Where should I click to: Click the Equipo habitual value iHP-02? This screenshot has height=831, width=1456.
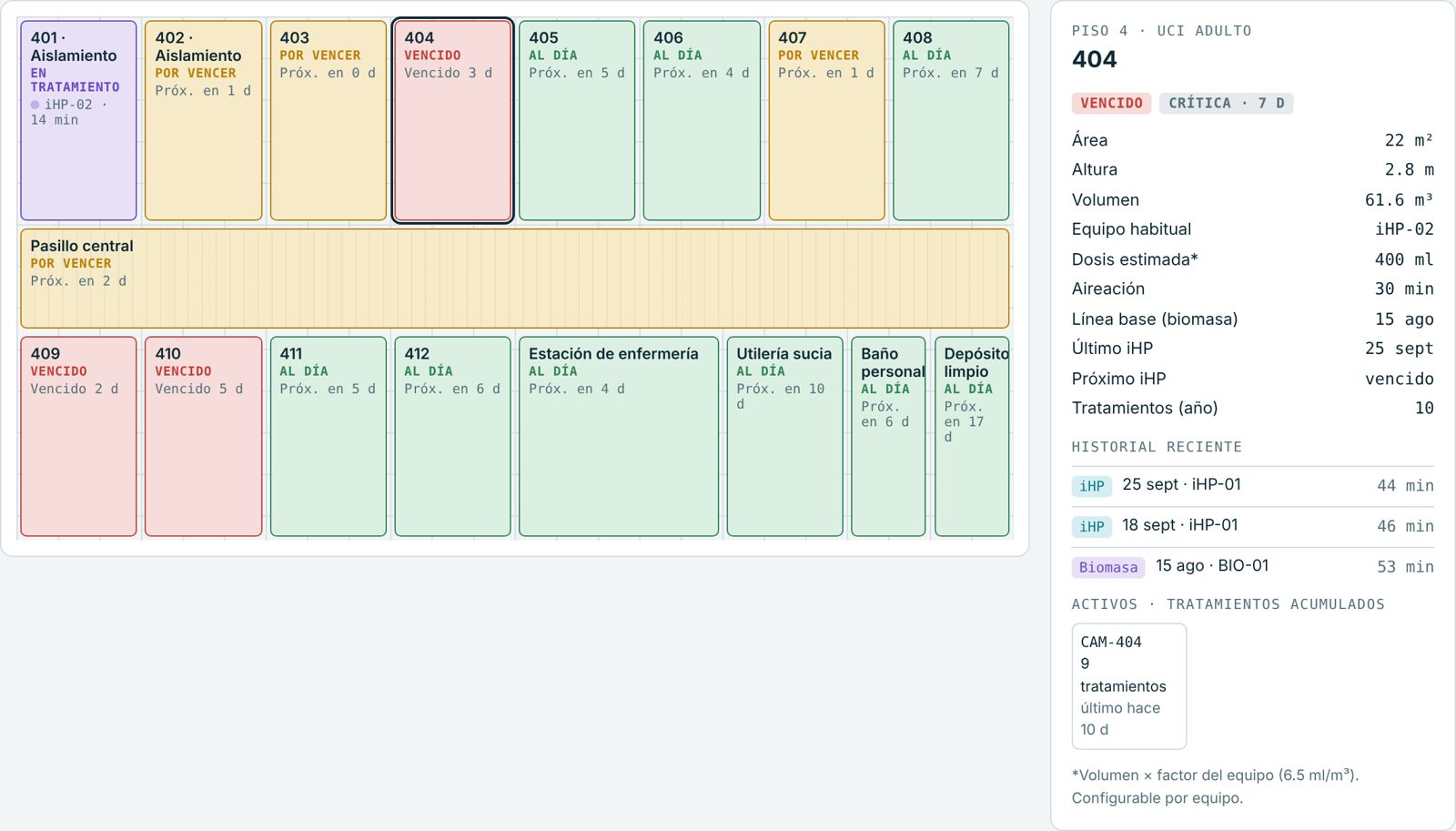[1404, 229]
